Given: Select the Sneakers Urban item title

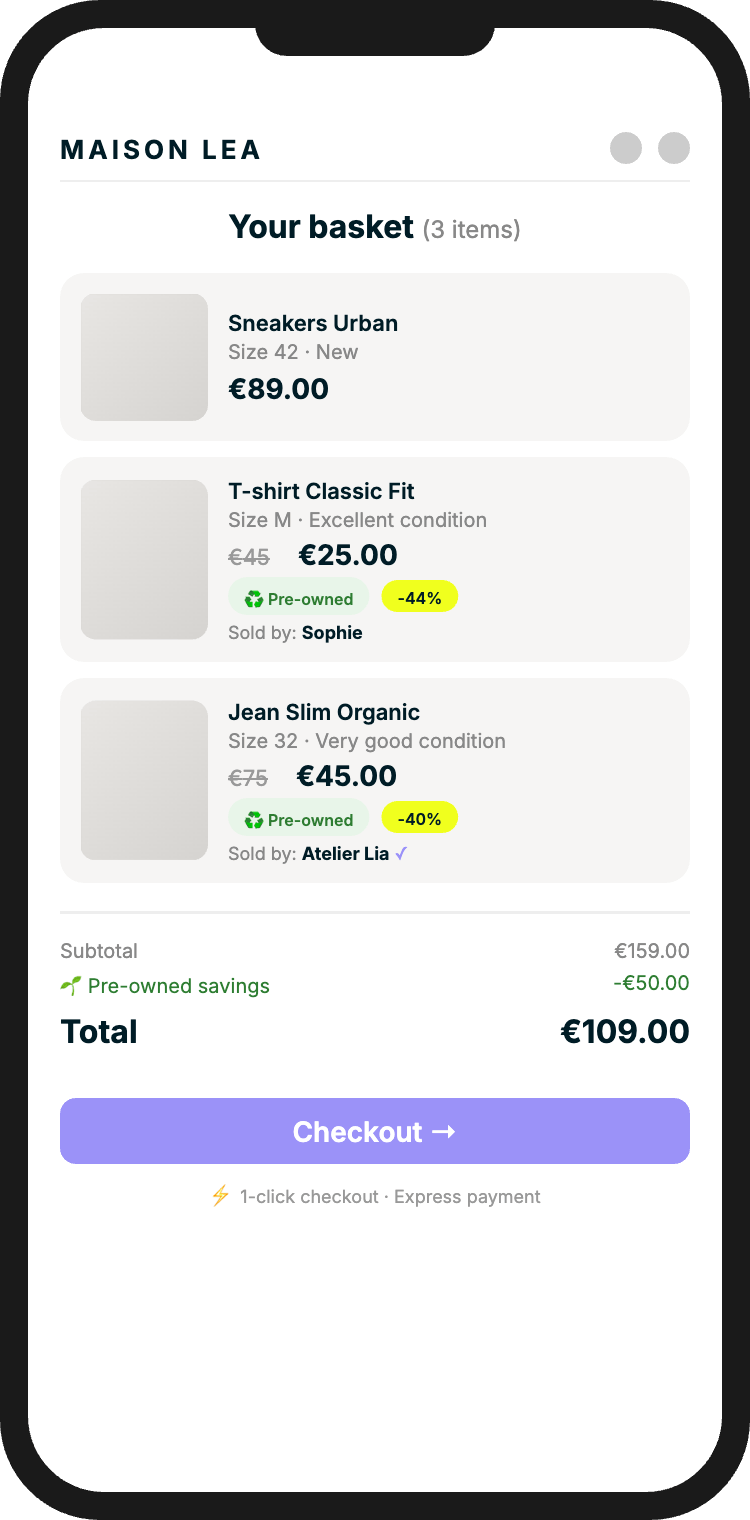Looking at the screenshot, I should (313, 323).
